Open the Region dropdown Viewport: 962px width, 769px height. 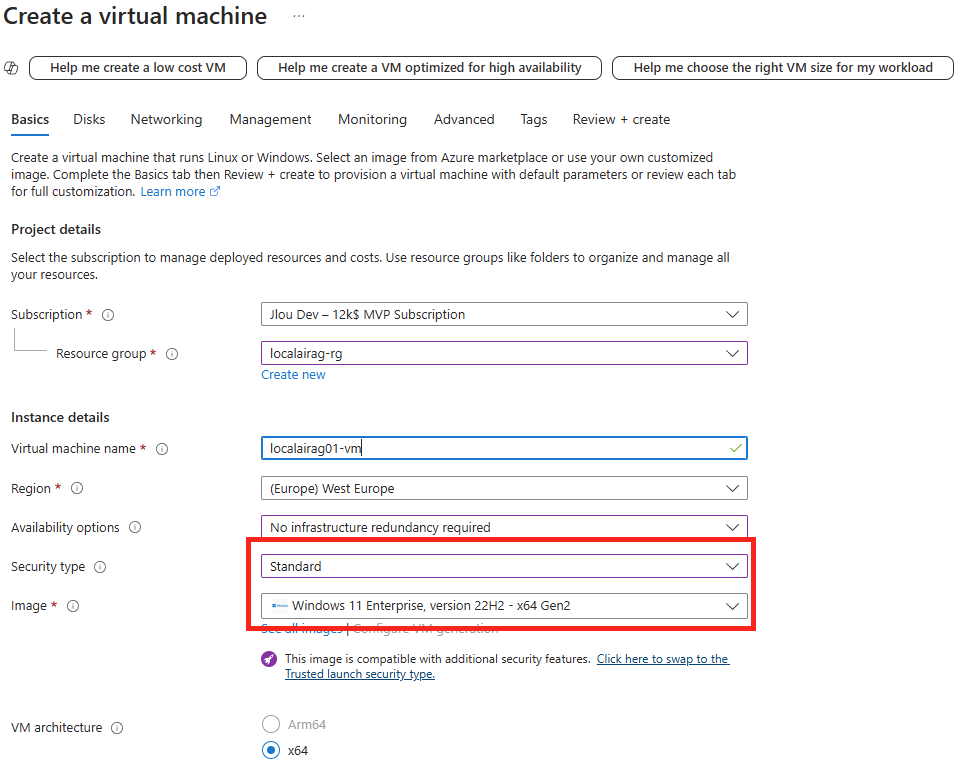coord(504,489)
